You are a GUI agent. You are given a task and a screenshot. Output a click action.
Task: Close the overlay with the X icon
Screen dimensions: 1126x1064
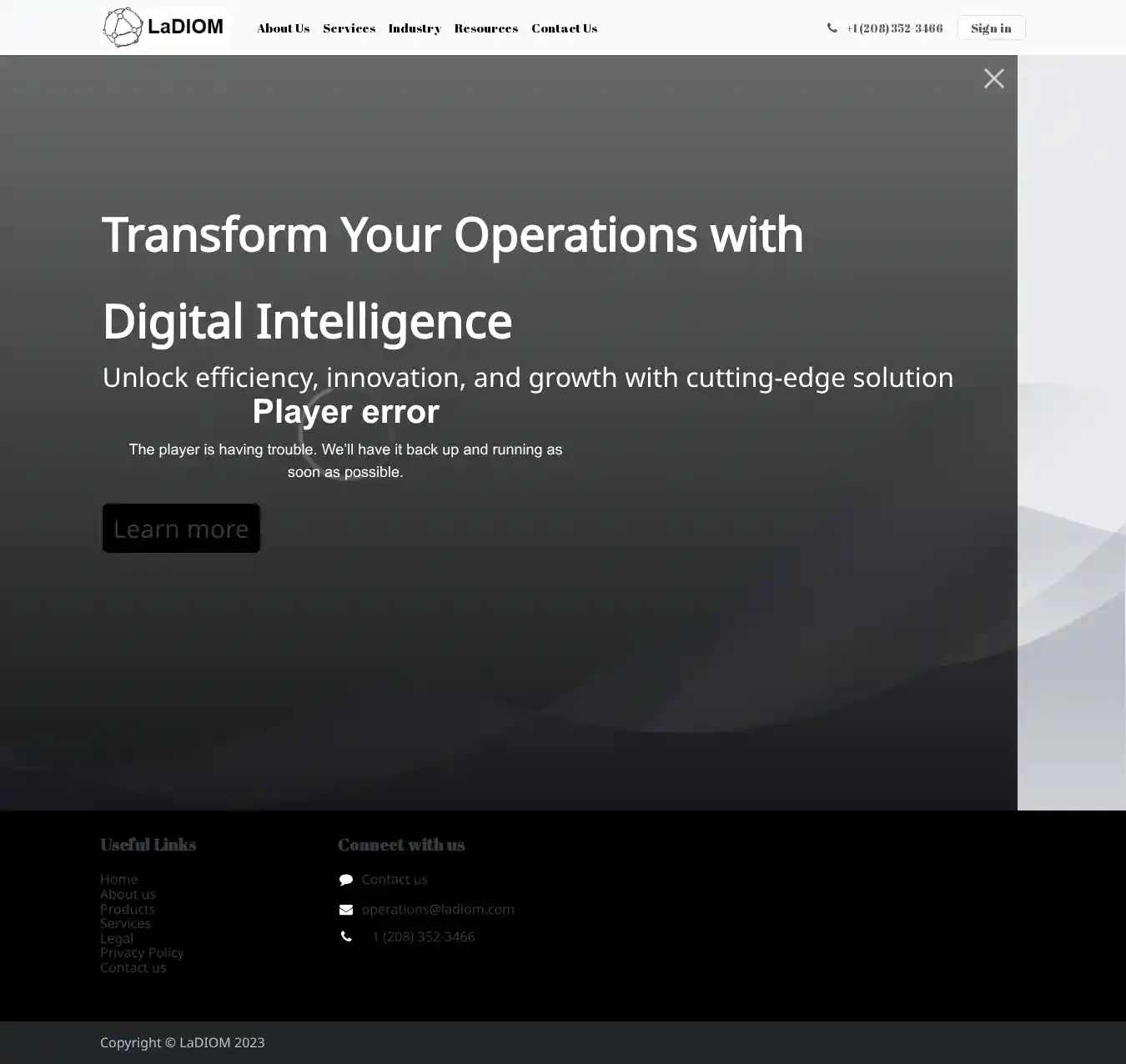tap(993, 78)
